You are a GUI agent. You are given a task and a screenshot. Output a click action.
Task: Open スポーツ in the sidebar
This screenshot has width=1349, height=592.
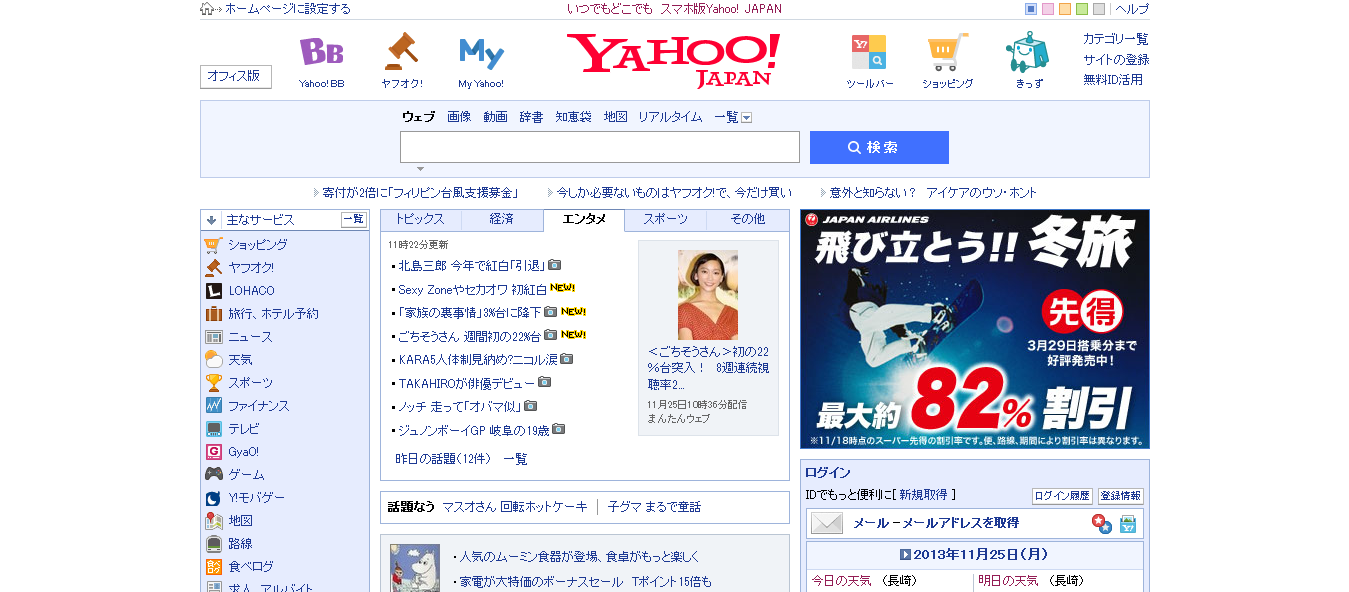coord(250,383)
